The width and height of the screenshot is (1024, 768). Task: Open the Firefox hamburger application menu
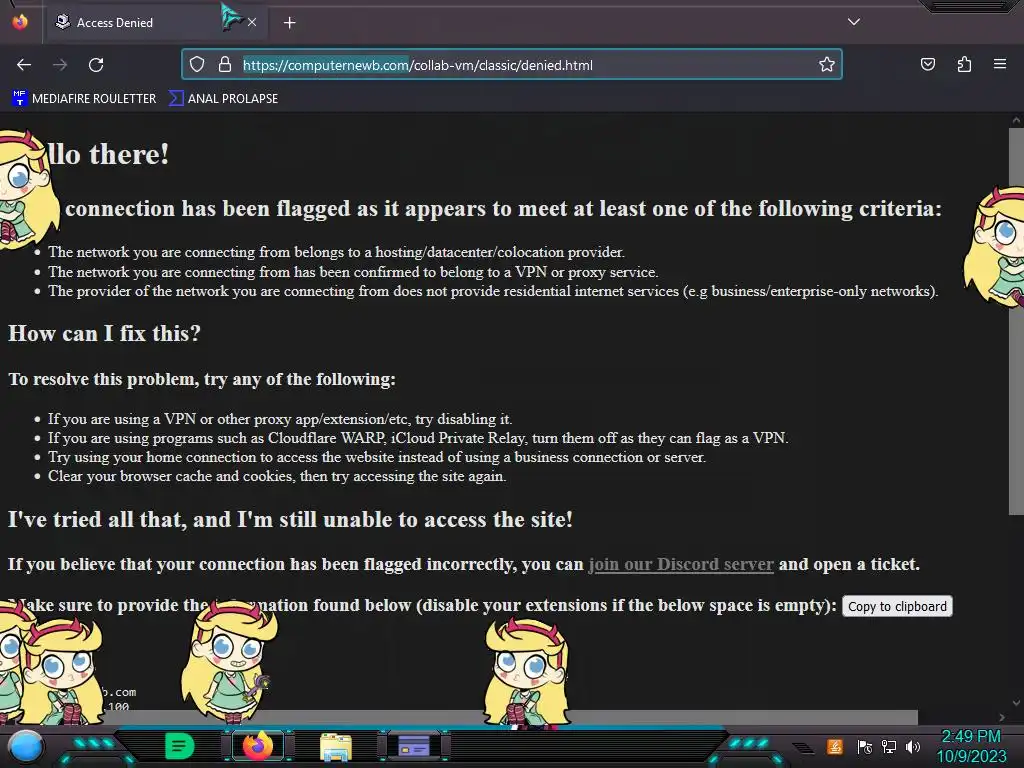point(1000,64)
